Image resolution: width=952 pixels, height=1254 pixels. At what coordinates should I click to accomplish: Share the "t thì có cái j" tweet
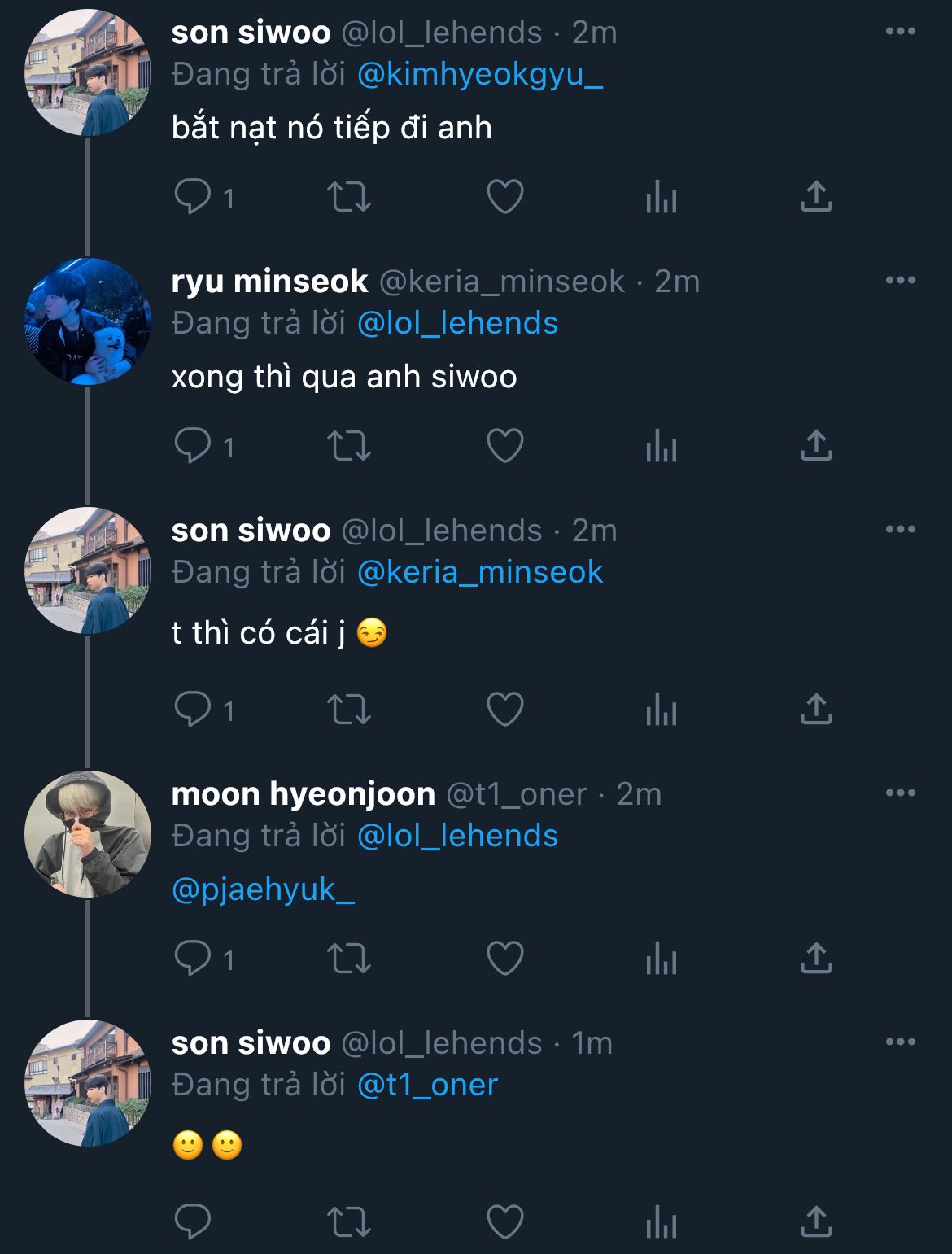(815, 710)
